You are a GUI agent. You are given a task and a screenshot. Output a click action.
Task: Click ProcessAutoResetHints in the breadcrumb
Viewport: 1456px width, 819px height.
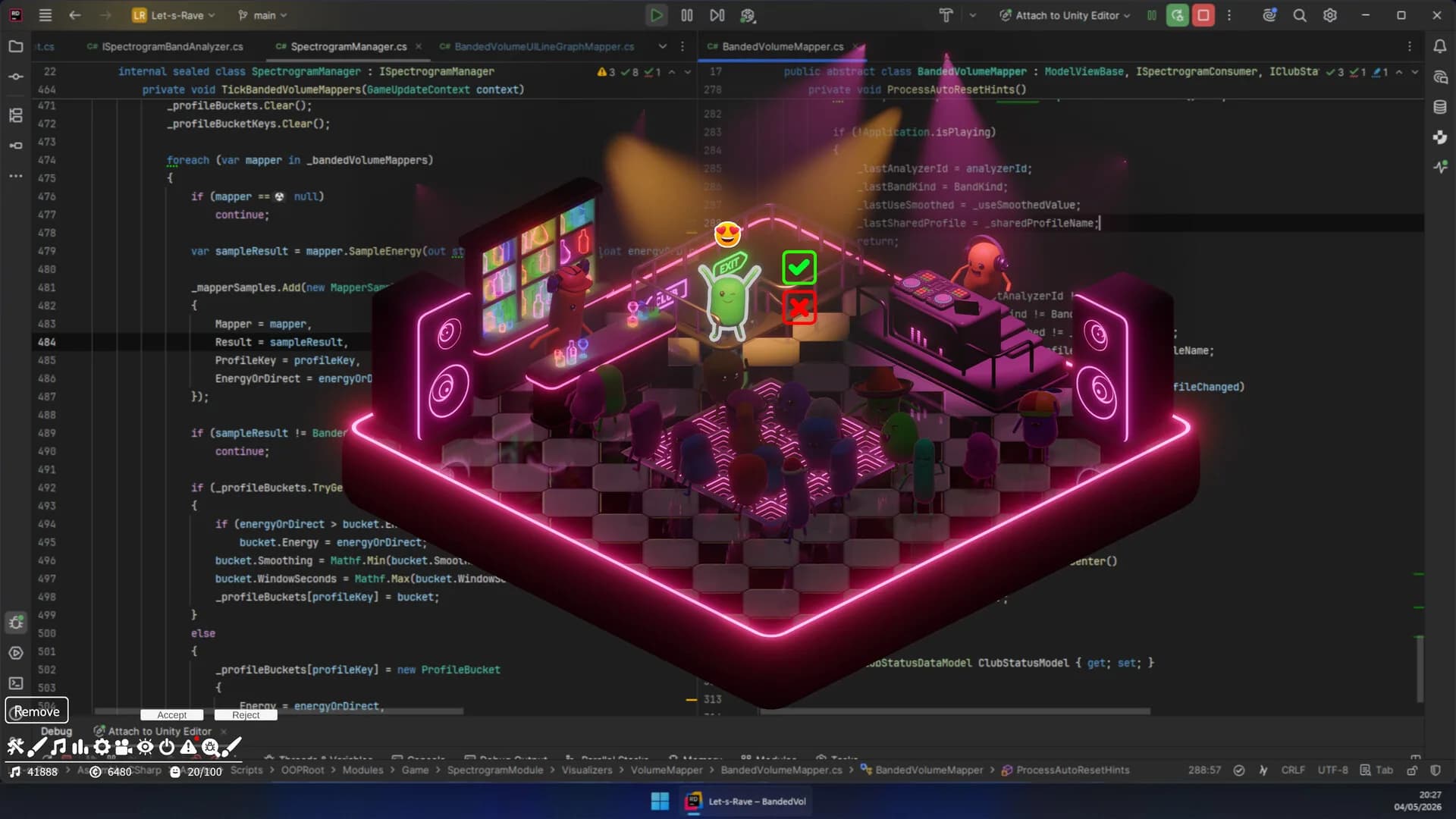[1065, 770]
